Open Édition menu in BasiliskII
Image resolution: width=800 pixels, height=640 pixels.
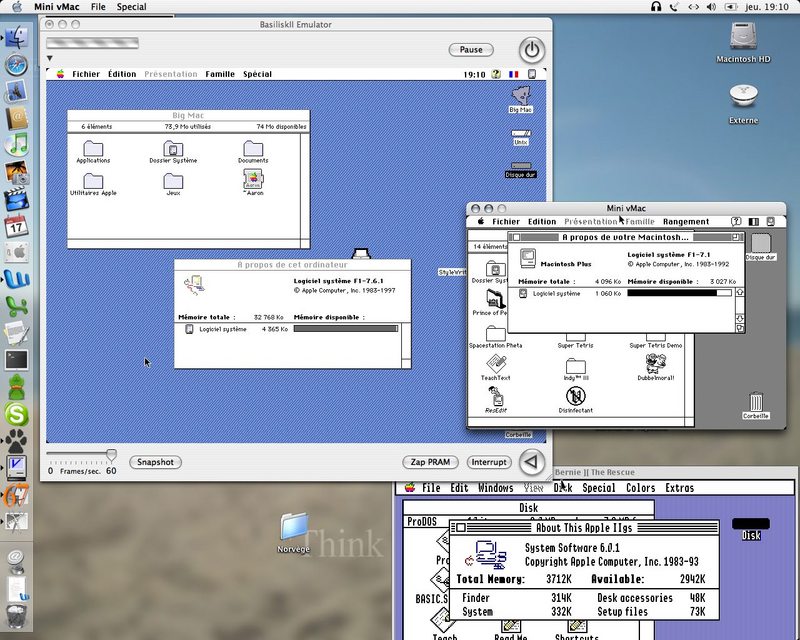(x=122, y=74)
